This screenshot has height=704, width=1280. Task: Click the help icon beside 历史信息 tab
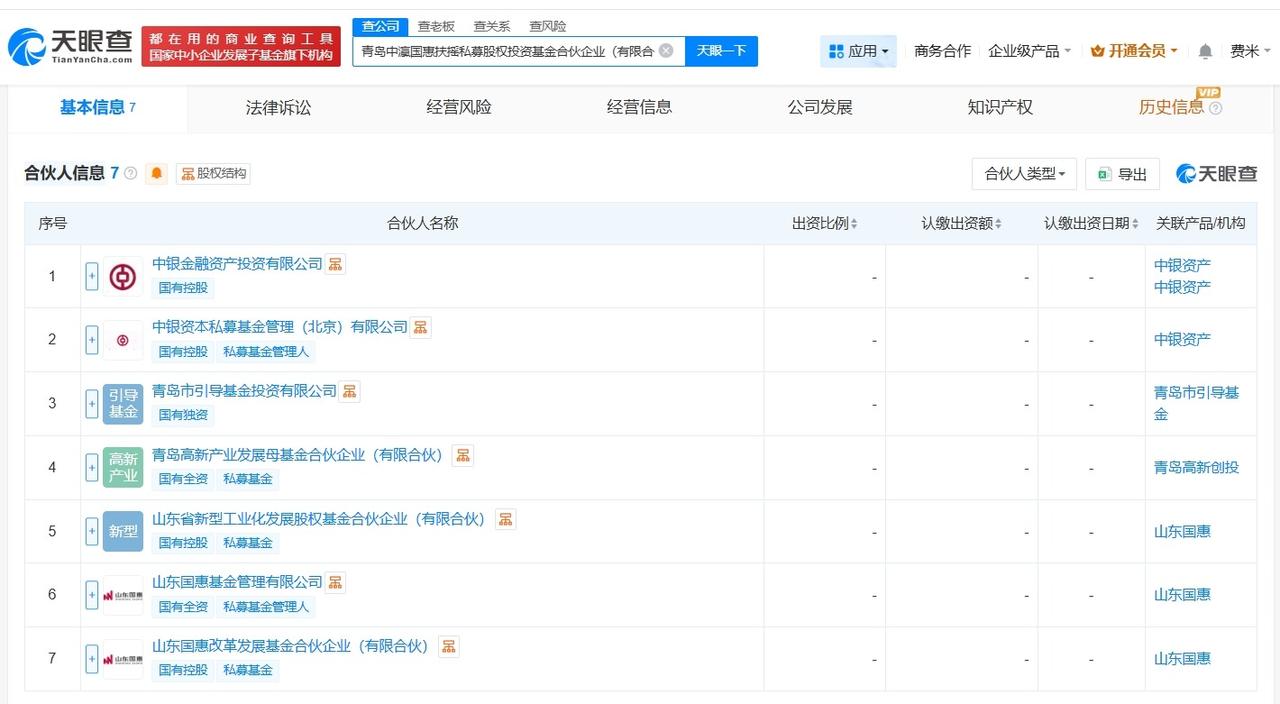[1215, 108]
